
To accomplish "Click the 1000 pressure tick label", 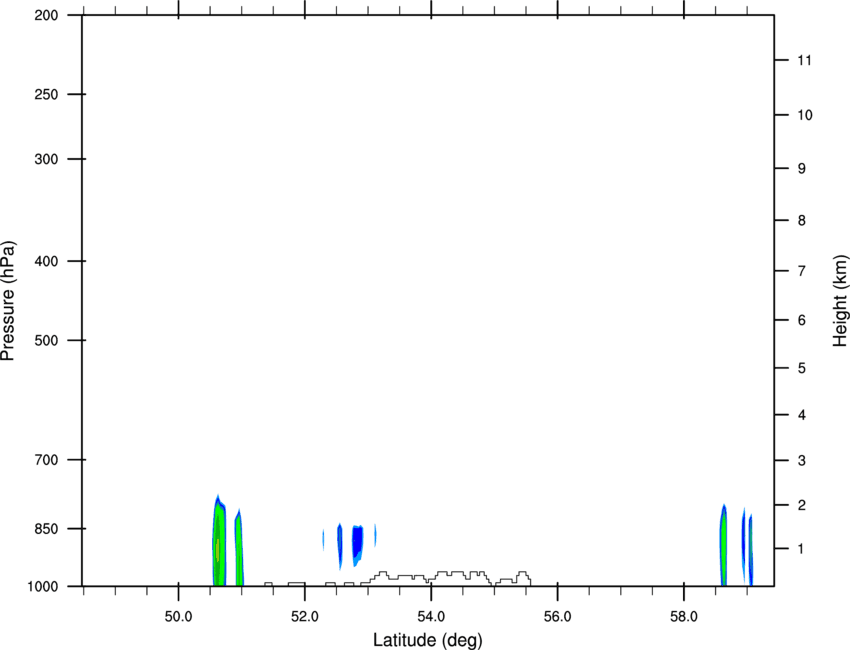I will (43, 587).
